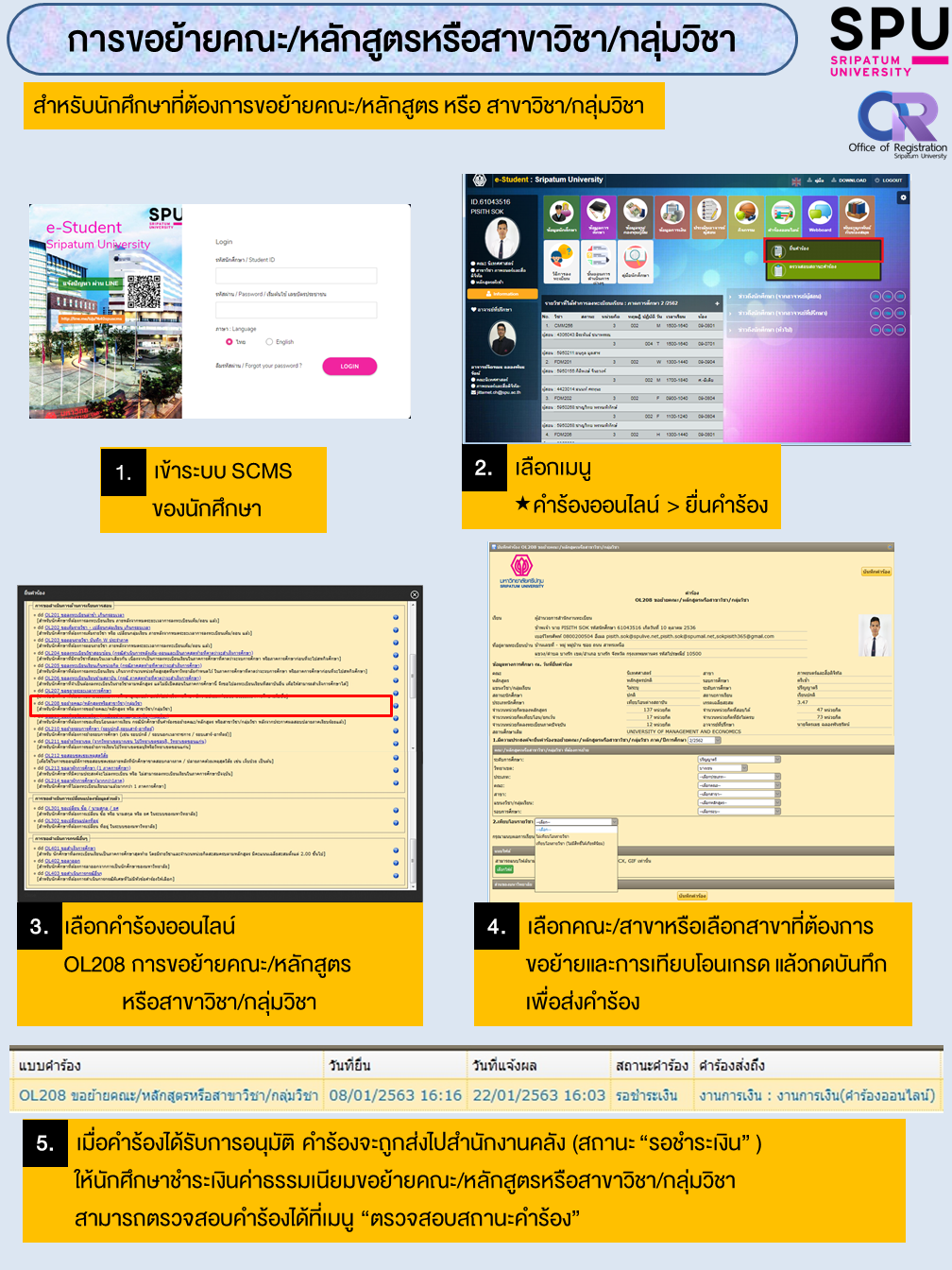Click the 22/01/2563 16:03 result date cell

coord(538,1095)
